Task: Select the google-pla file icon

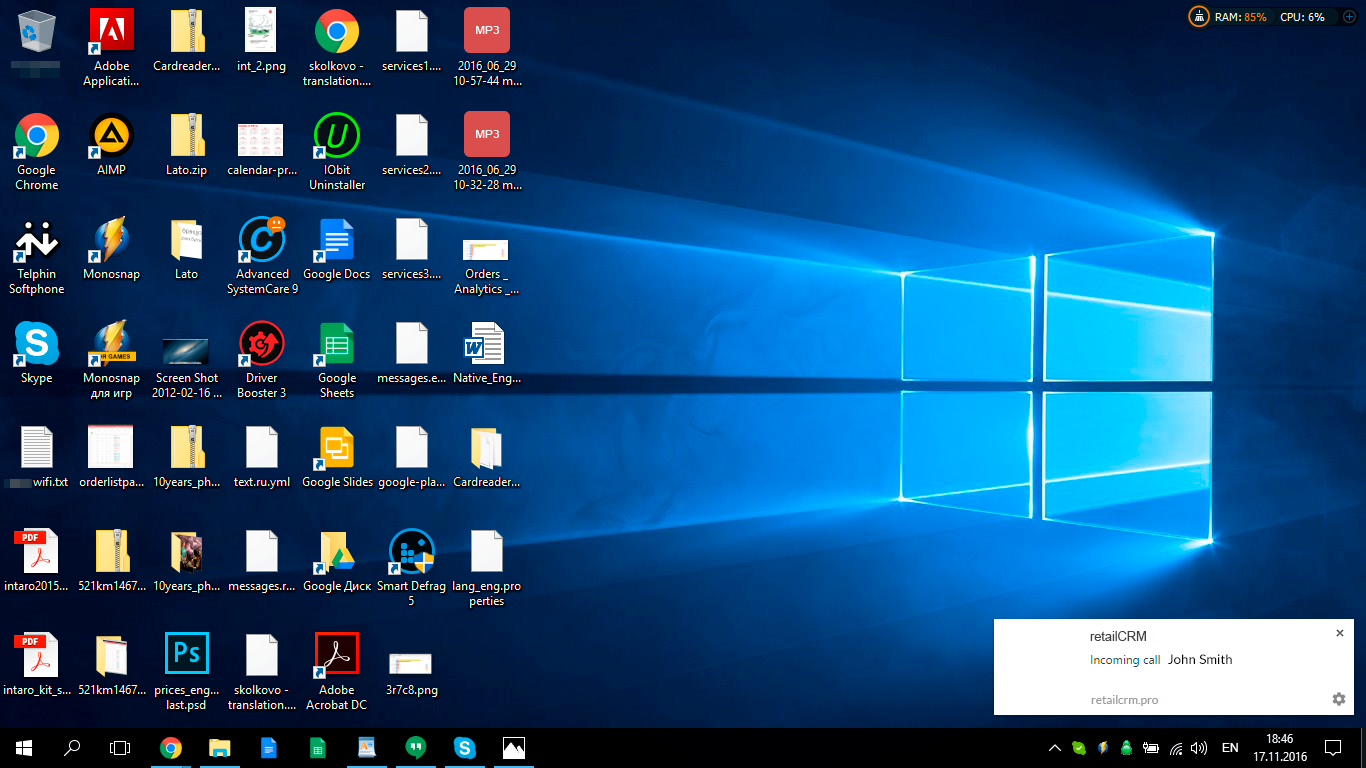Action: [x=411, y=457]
